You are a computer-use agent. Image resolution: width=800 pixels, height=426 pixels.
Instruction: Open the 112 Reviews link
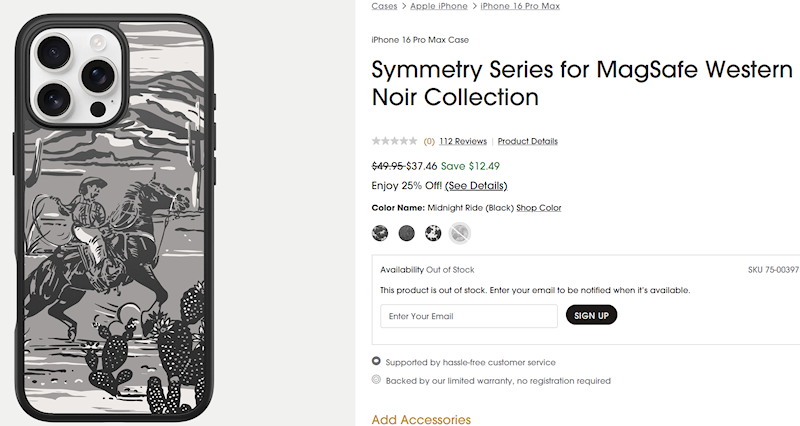pyautogui.click(x=463, y=141)
